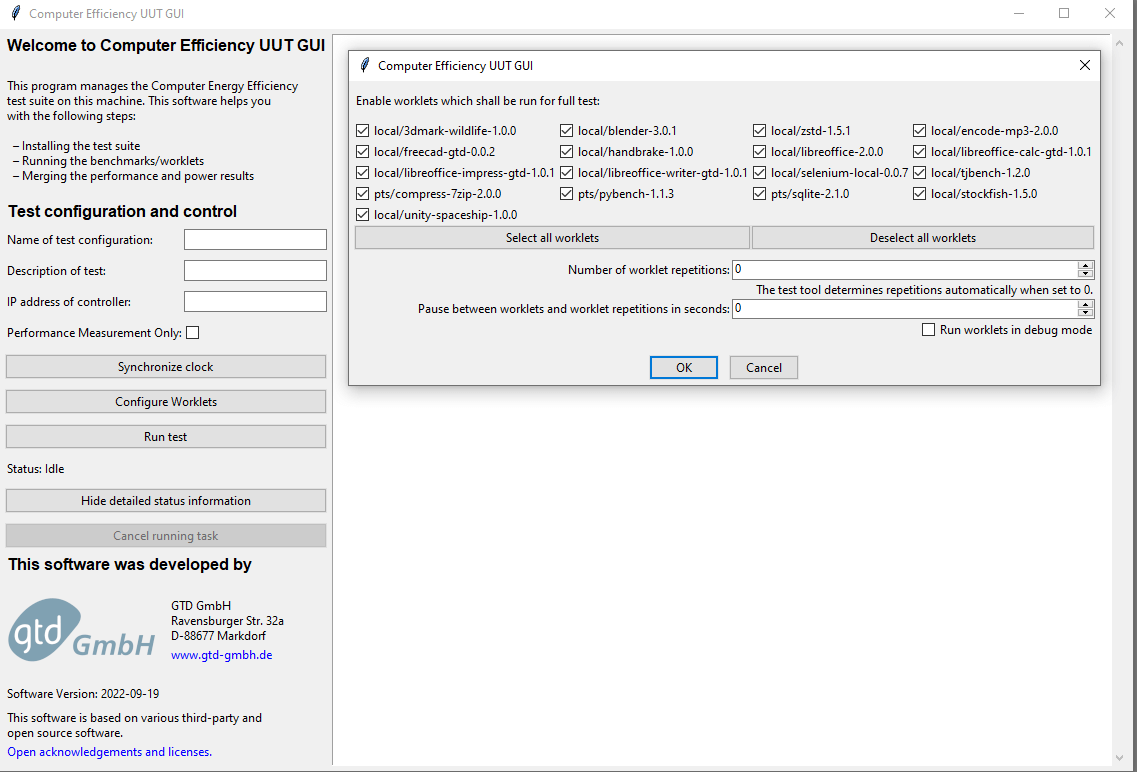Click the 'Software Version: 2022-09-19' text
This screenshot has height=772, width=1137.
(x=83, y=694)
